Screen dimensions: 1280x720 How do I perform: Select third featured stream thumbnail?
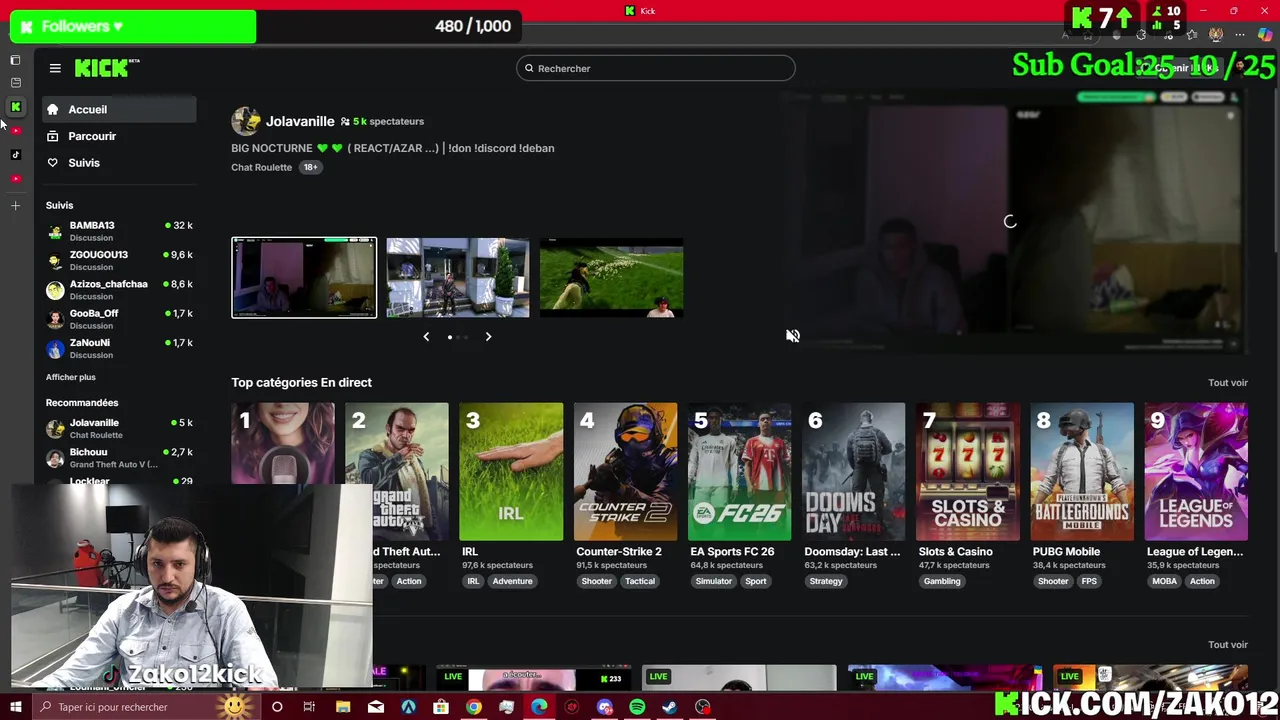pos(611,277)
